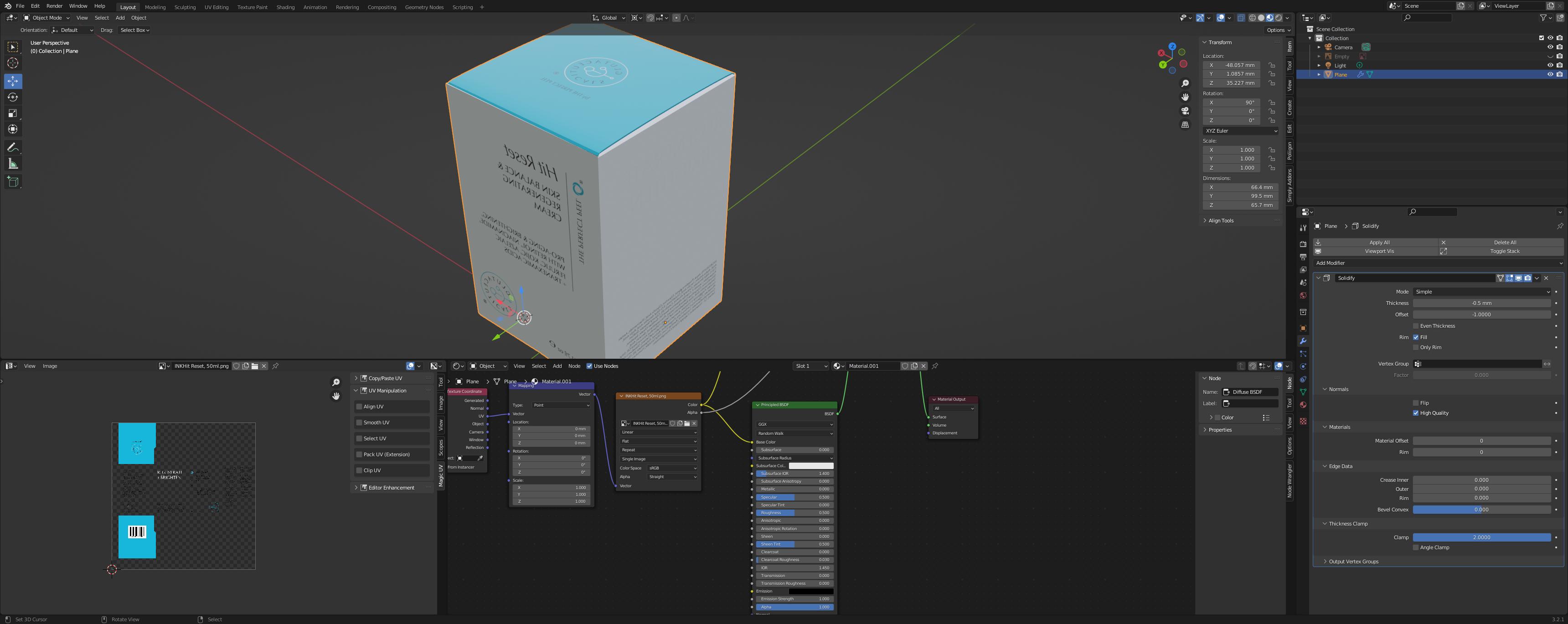Image resolution: width=1568 pixels, height=624 pixels.
Task: Toggle the Use Nodes checkbox
Action: click(x=589, y=366)
